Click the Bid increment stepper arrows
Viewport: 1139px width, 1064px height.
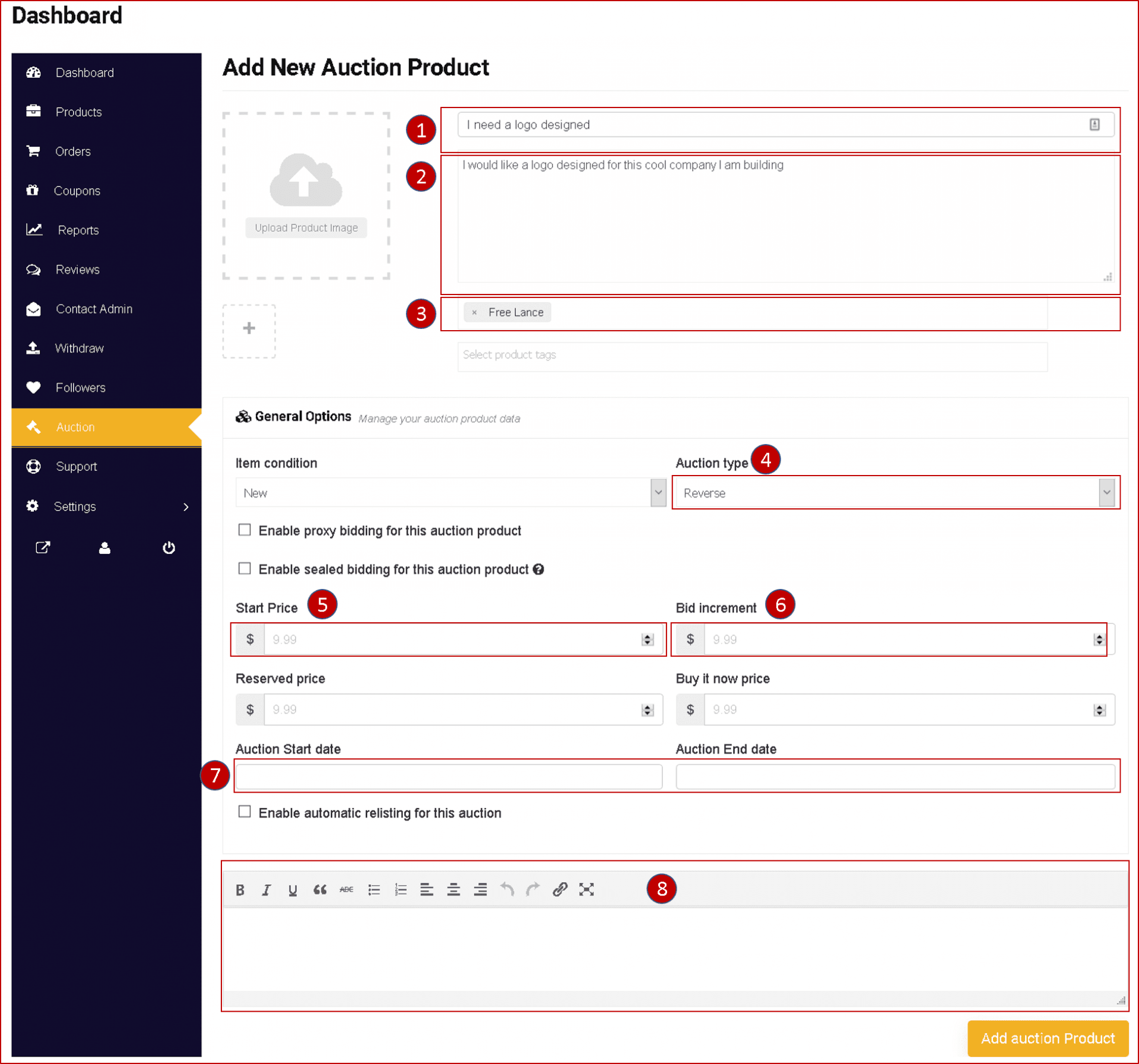click(1099, 639)
